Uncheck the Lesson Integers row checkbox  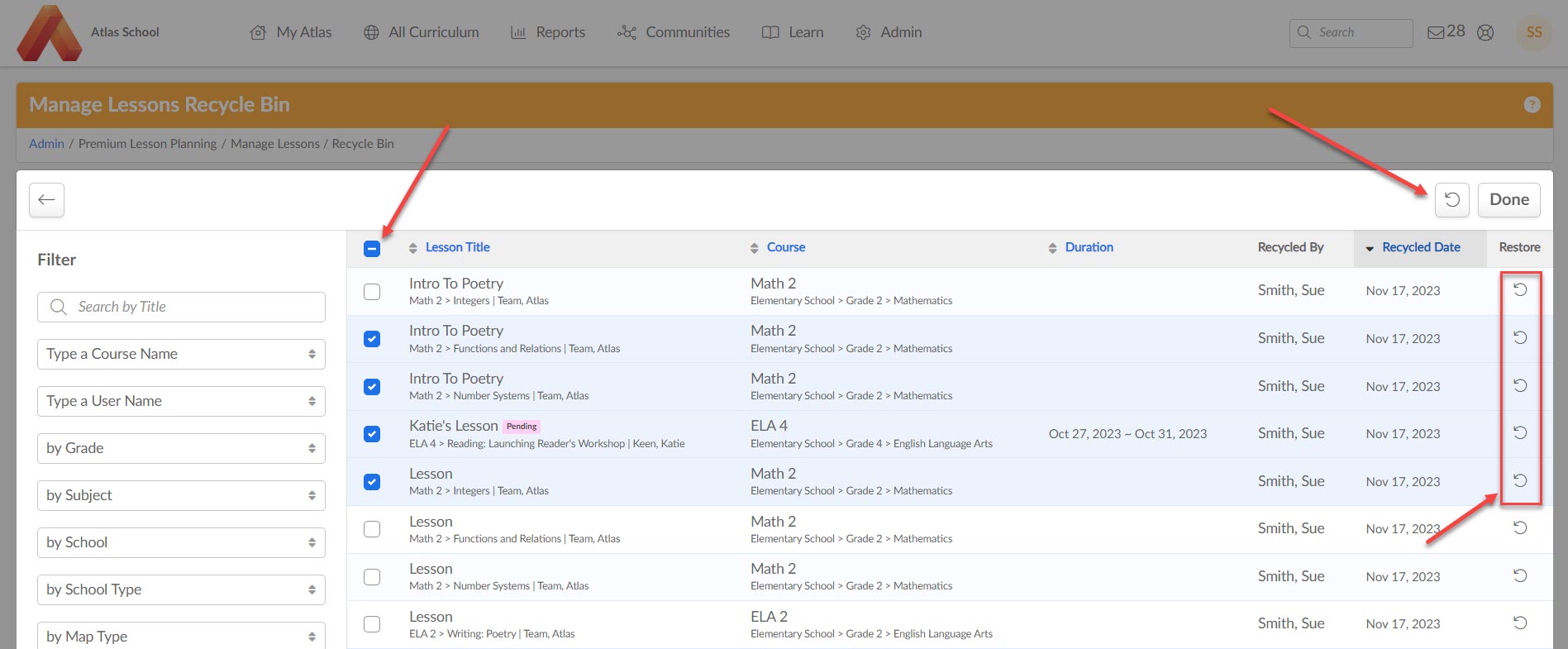point(372,481)
